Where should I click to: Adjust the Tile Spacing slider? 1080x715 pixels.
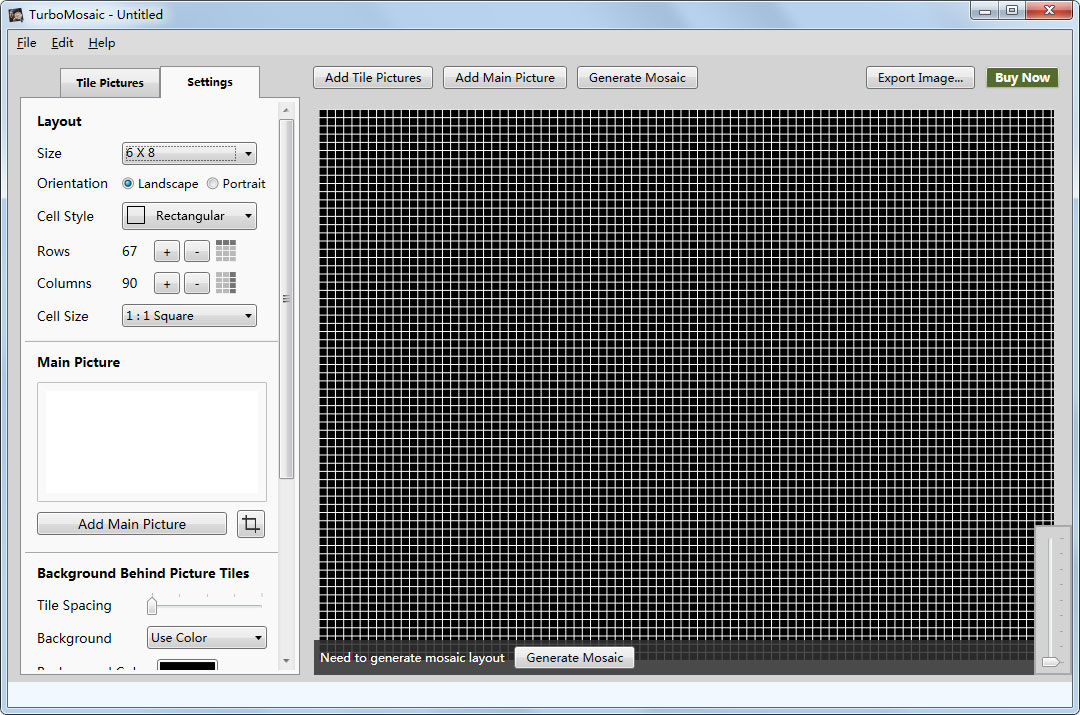click(152, 606)
